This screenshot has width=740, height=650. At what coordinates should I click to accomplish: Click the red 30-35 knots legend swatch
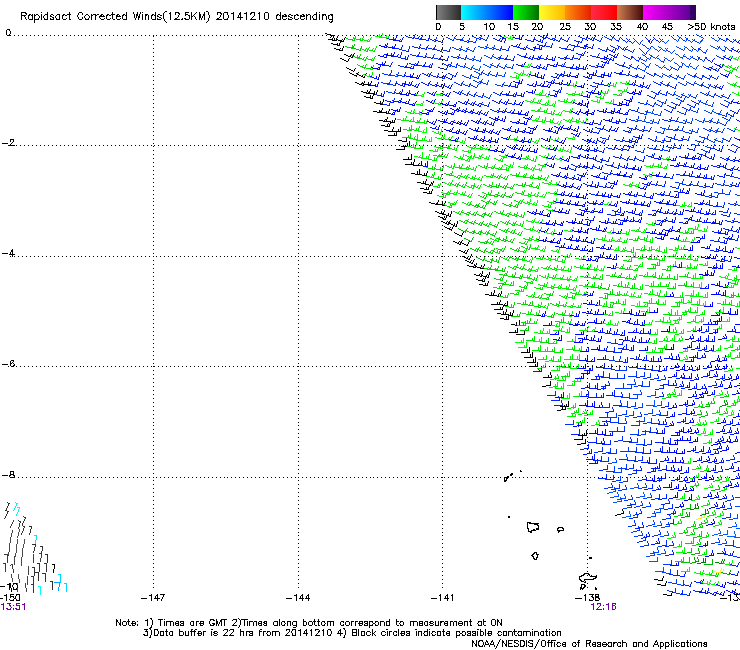(x=604, y=12)
